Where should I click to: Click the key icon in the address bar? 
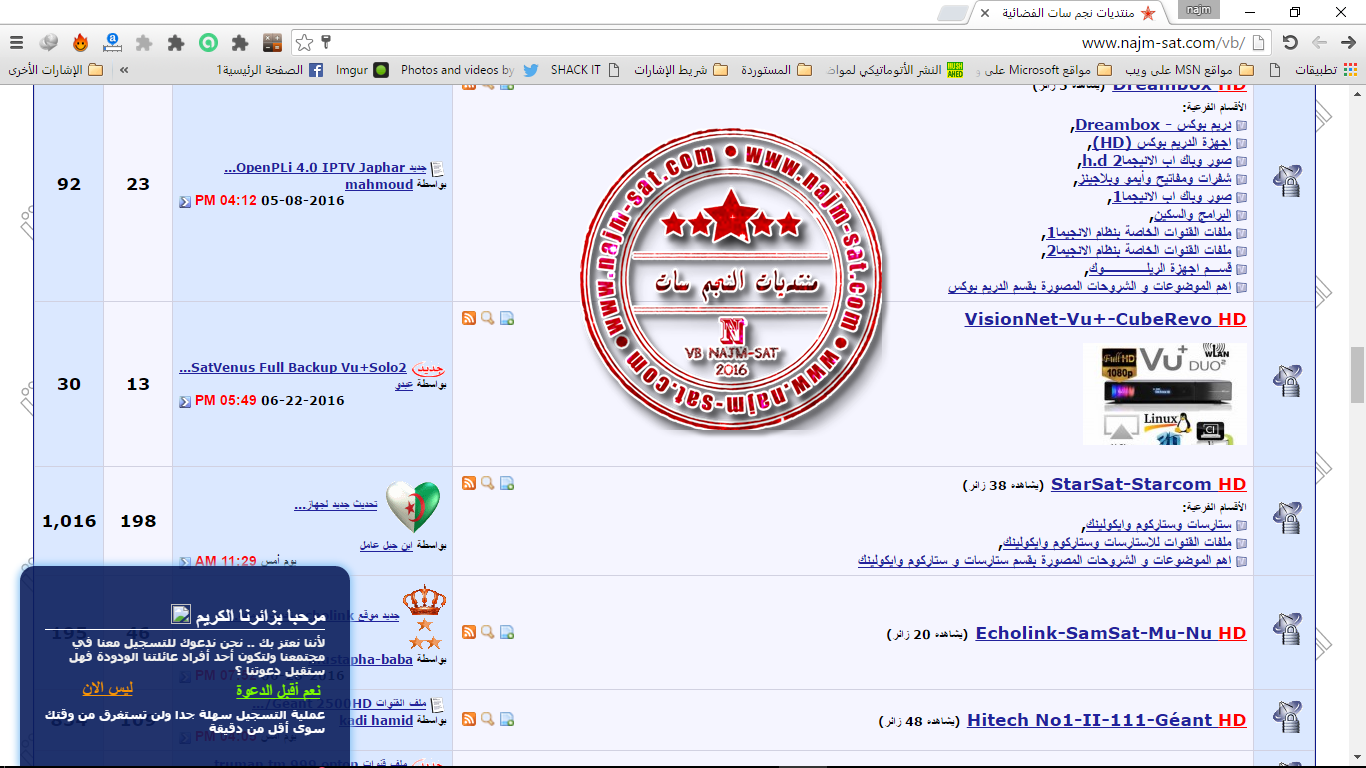(x=325, y=43)
